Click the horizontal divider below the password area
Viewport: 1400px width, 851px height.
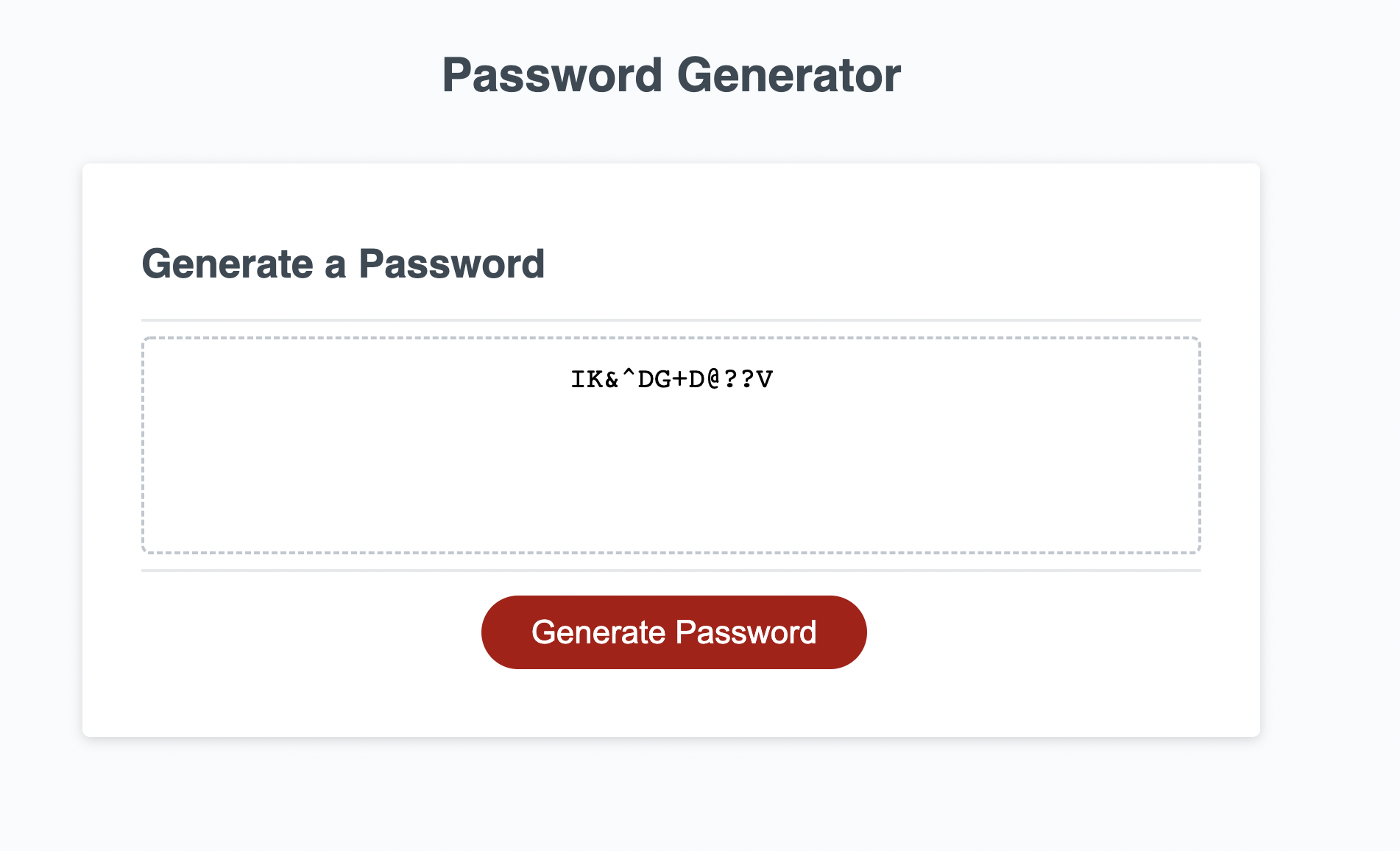[x=670, y=570]
